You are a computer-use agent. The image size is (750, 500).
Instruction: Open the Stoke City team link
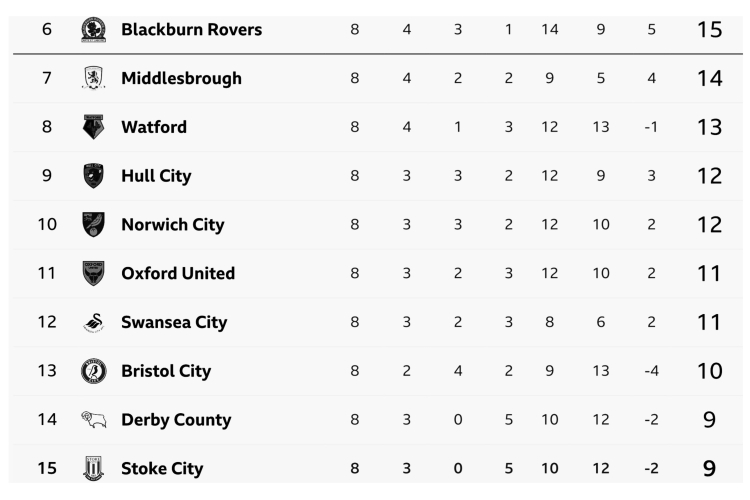162,468
